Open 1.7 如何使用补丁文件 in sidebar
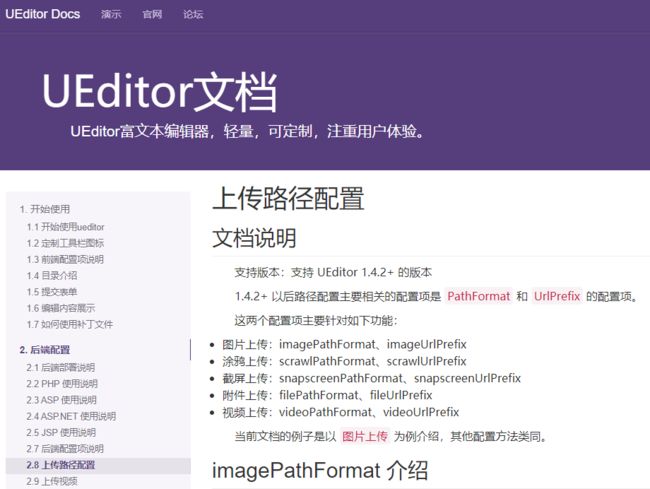 coord(70,324)
